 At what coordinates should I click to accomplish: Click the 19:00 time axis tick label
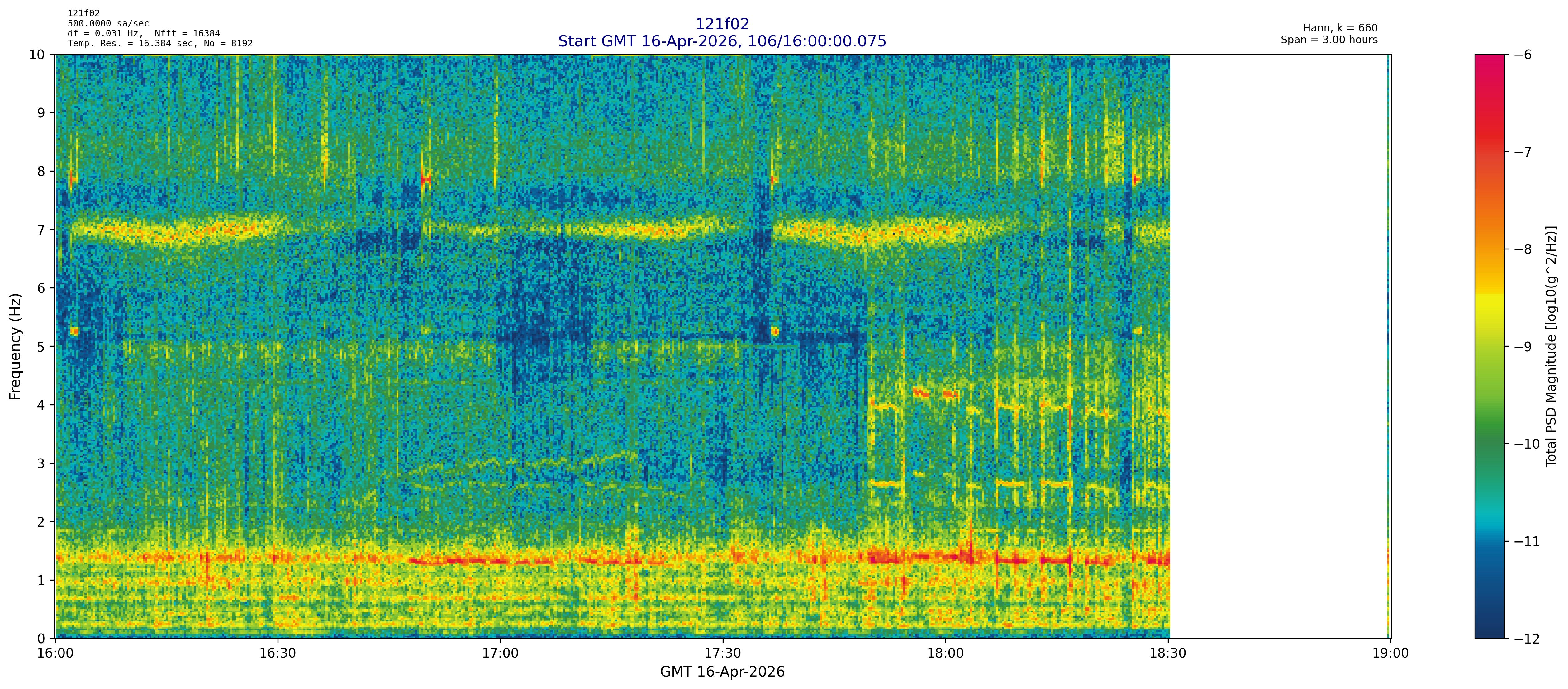click(x=1391, y=653)
